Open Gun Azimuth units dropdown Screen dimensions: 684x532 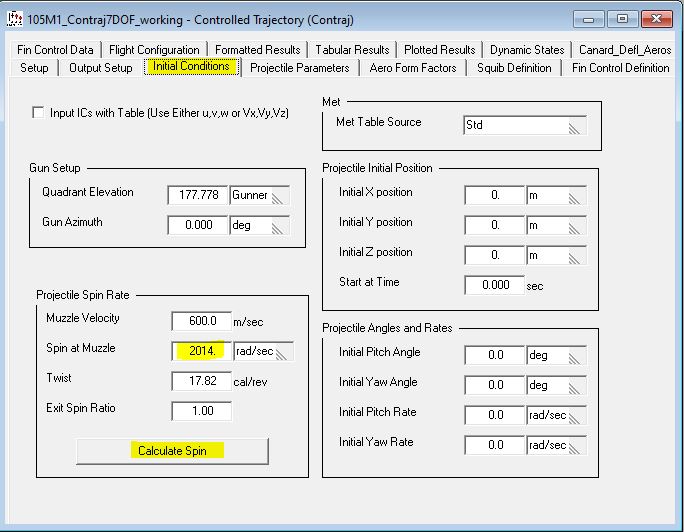(279, 226)
